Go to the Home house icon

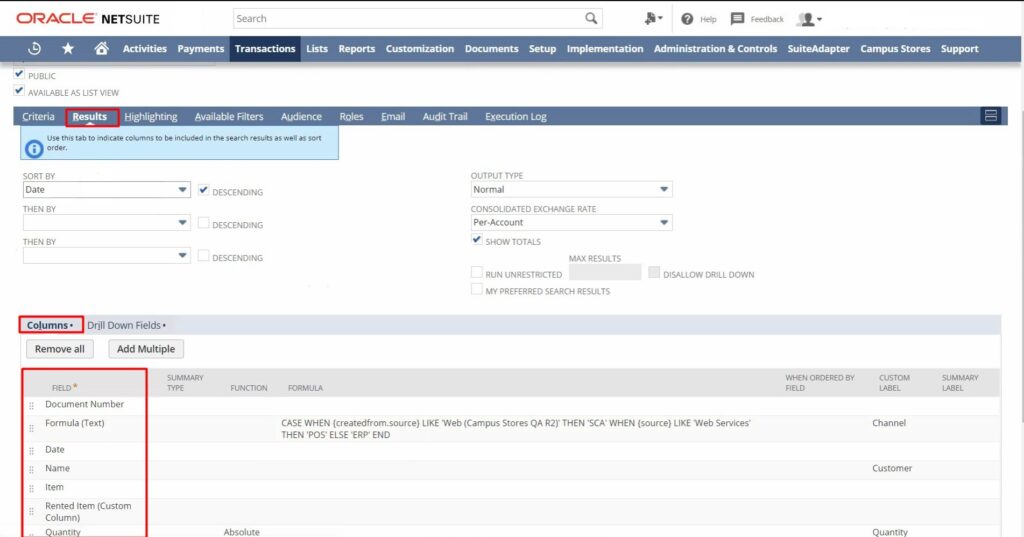(101, 48)
